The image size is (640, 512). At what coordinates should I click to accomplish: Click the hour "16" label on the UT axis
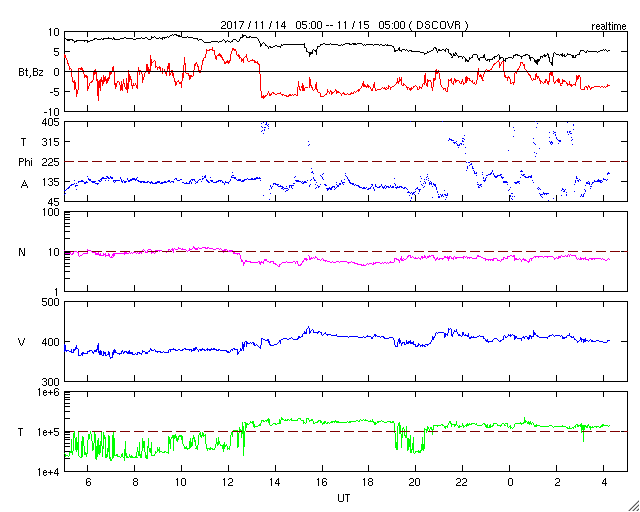322,482
